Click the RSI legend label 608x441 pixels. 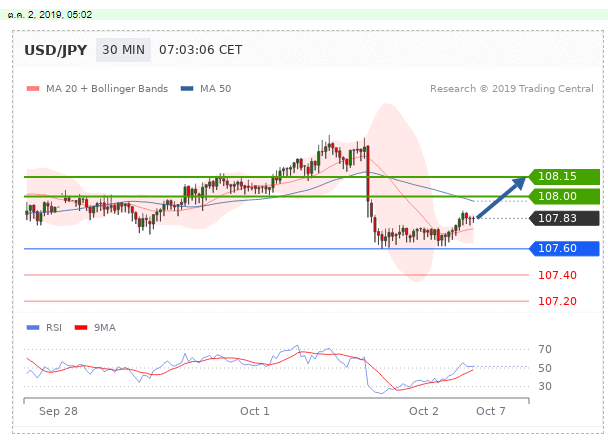coord(54,328)
